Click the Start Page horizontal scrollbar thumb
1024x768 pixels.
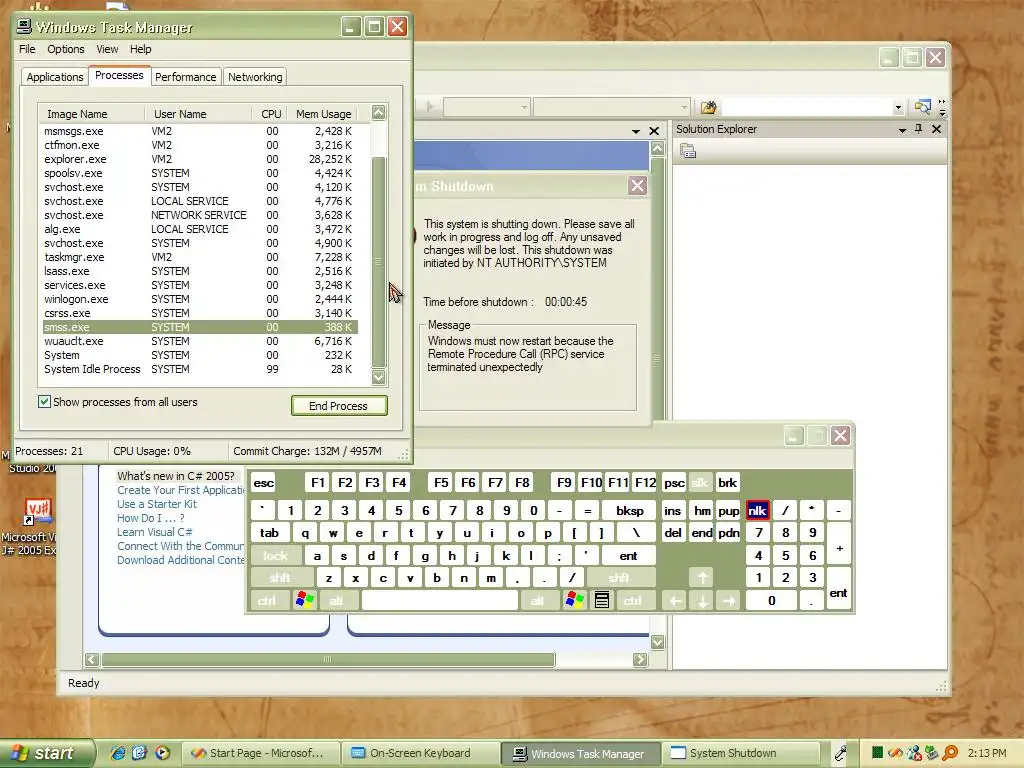pyautogui.click(x=328, y=660)
